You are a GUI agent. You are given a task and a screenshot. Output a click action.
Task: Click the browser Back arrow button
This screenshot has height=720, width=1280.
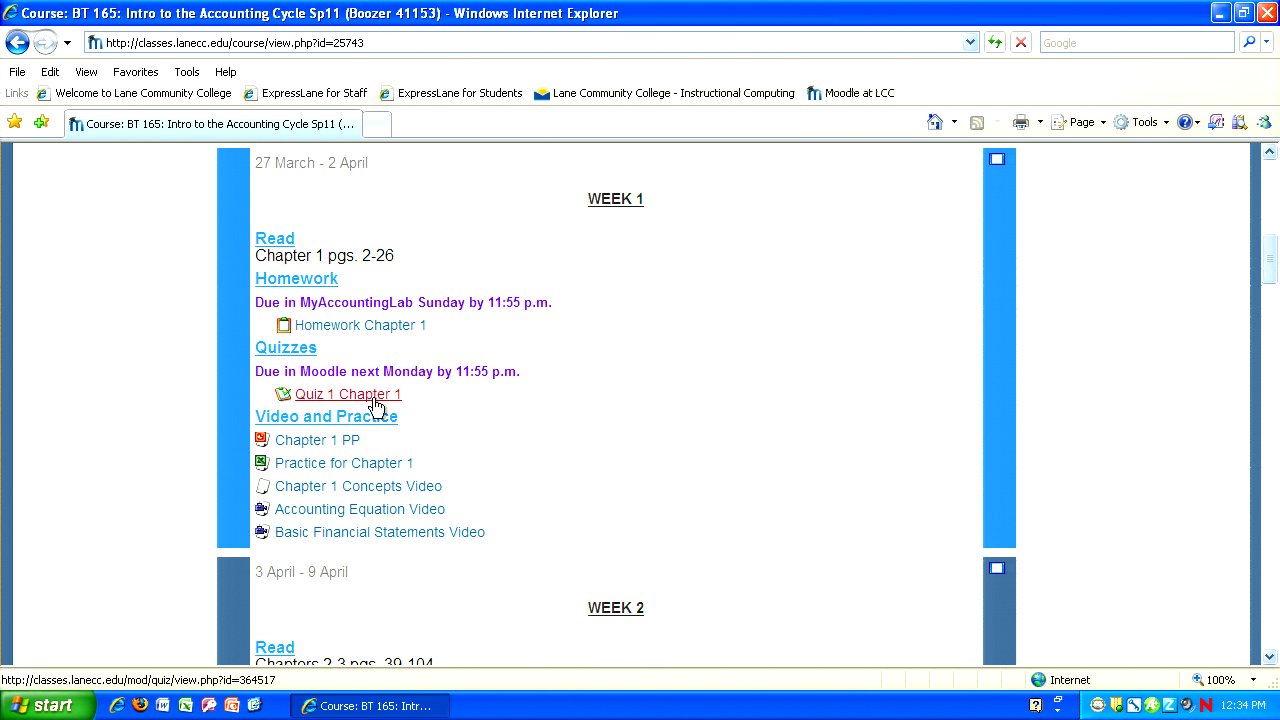[x=17, y=43]
